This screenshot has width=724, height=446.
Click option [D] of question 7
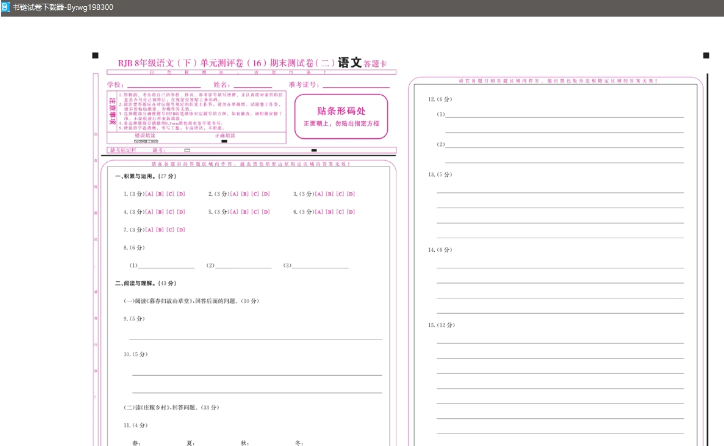pyautogui.click(x=181, y=229)
